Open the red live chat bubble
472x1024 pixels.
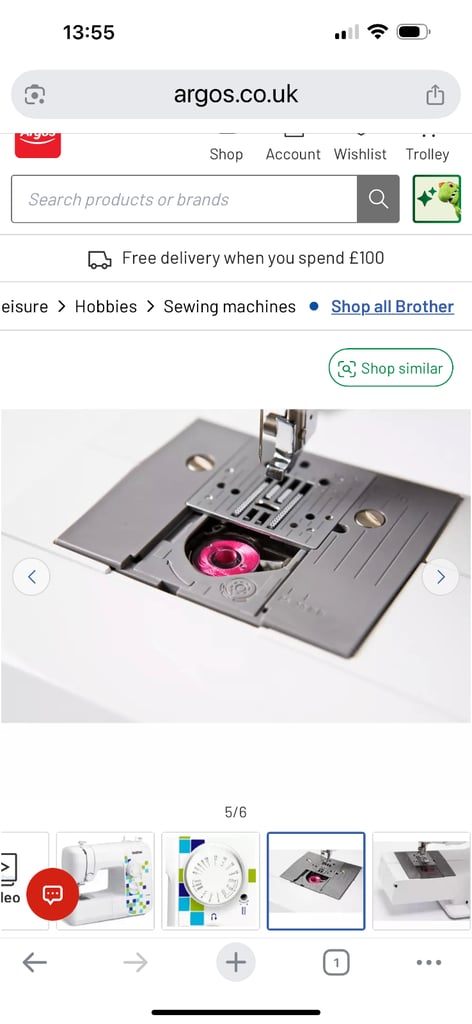coord(52,894)
